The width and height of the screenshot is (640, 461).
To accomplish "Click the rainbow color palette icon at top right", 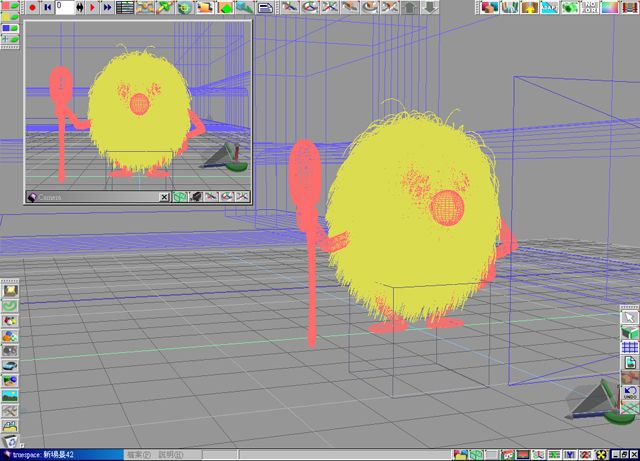I will point(609,7).
